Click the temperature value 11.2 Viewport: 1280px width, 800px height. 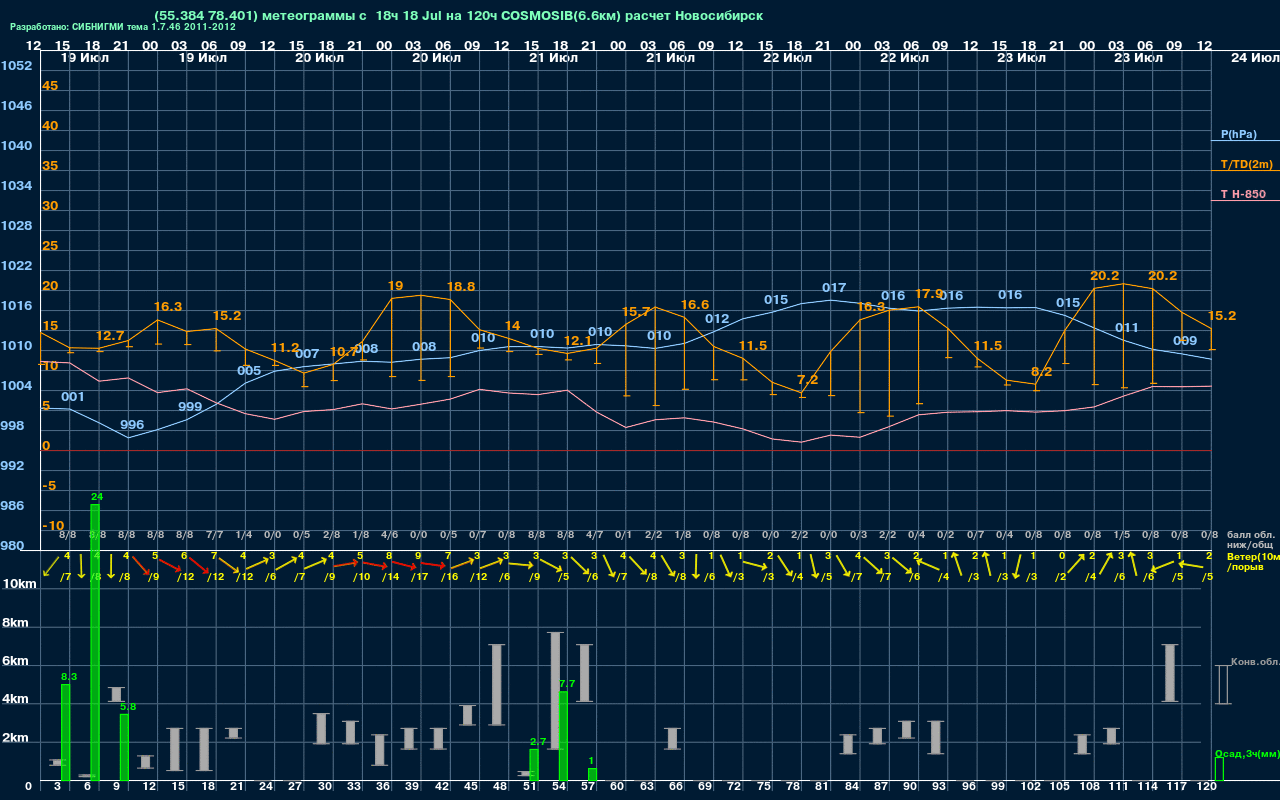click(x=285, y=348)
